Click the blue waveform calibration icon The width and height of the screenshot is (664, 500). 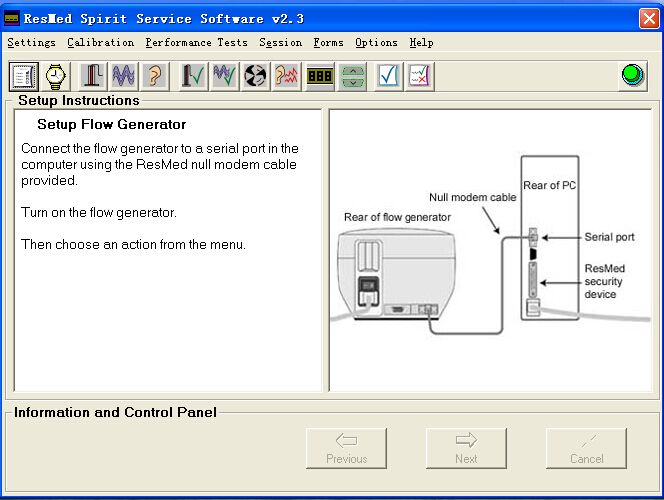click(x=123, y=77)
